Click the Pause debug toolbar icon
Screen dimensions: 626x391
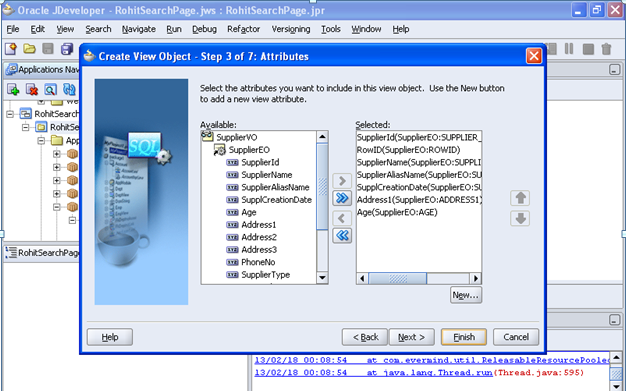tap(569, 49)
